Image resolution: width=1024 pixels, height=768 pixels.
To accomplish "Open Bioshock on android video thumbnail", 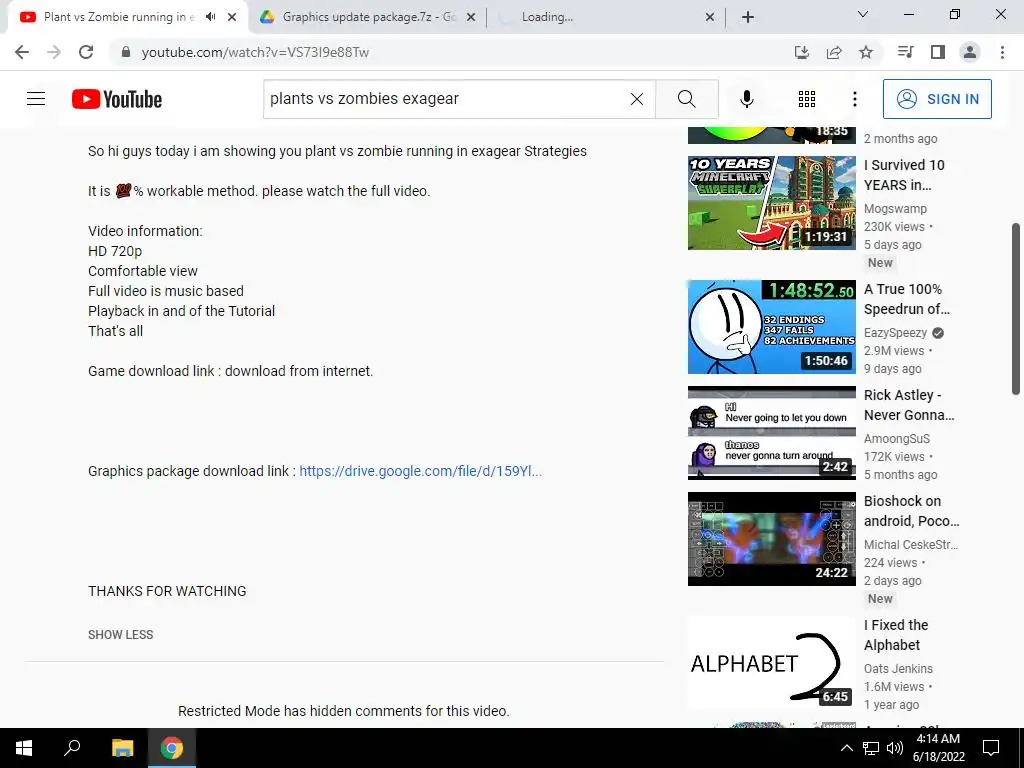I will [771, 539].
